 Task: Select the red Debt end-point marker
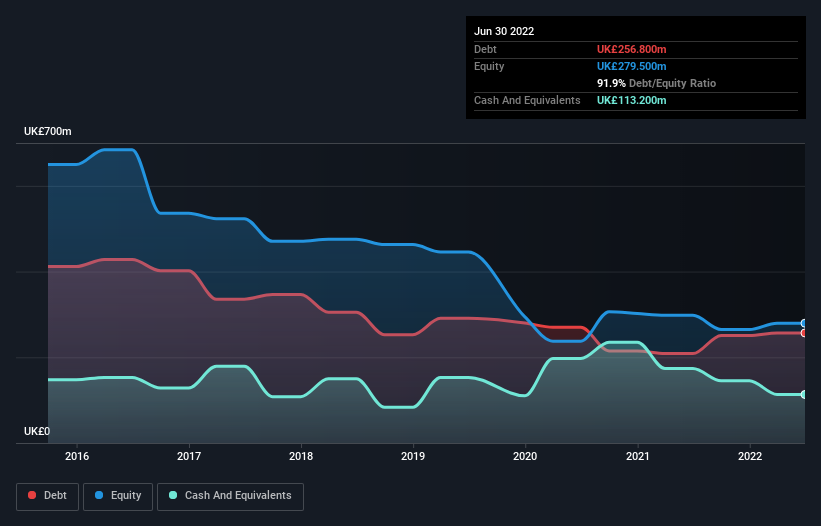click(x=804, y=333)
